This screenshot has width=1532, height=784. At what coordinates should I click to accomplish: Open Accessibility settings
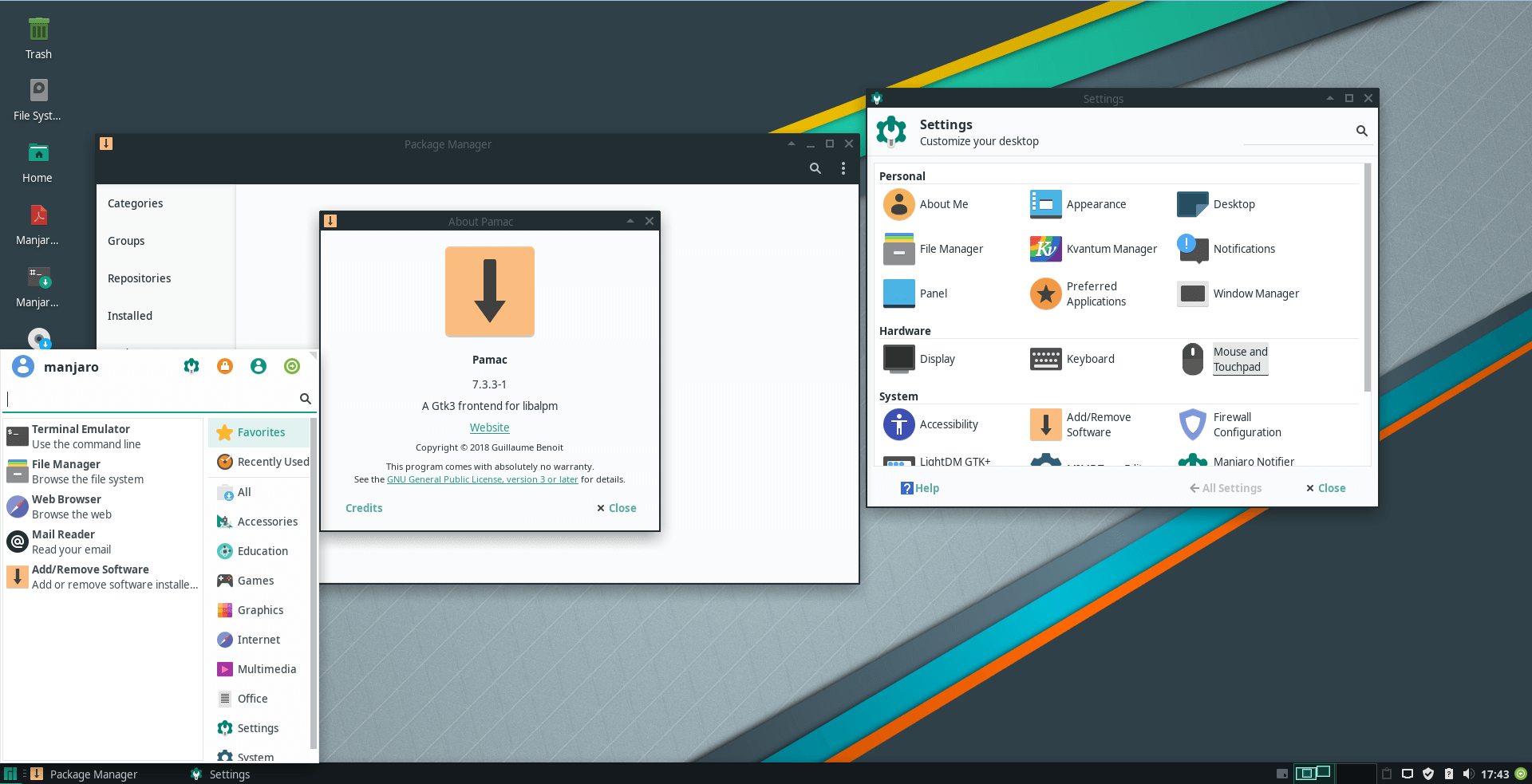pyautogui.click(x=930, y=425)
